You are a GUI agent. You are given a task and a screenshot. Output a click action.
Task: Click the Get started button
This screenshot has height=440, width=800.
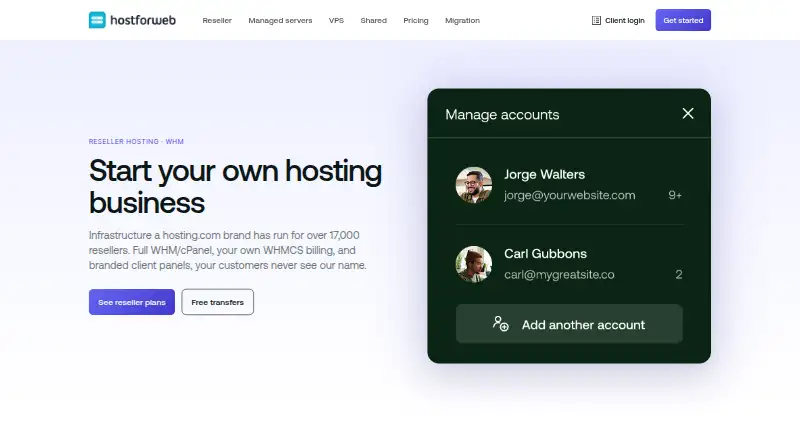(x=683, y=20)
